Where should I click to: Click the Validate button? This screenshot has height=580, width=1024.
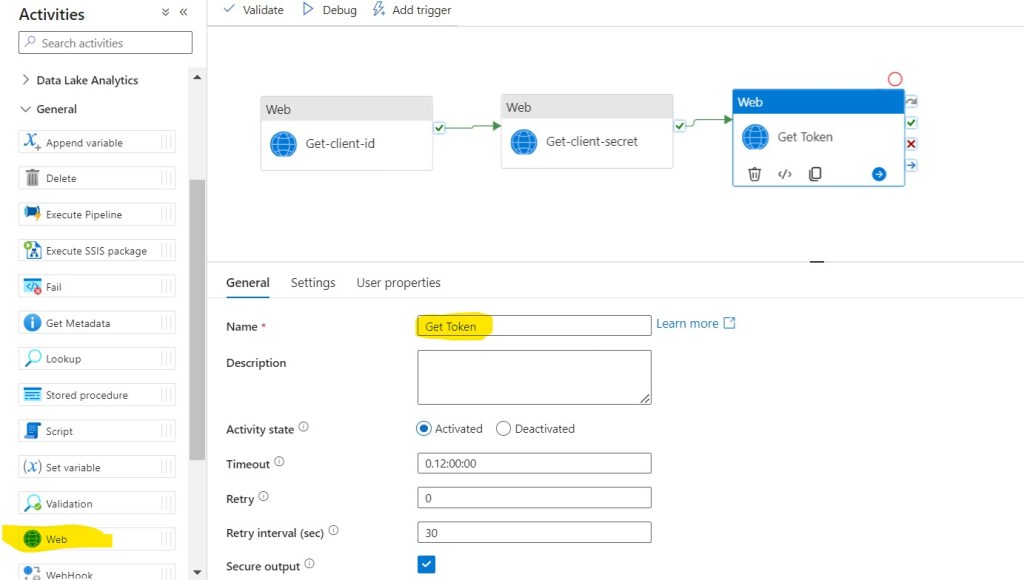(x=253, y=10)
